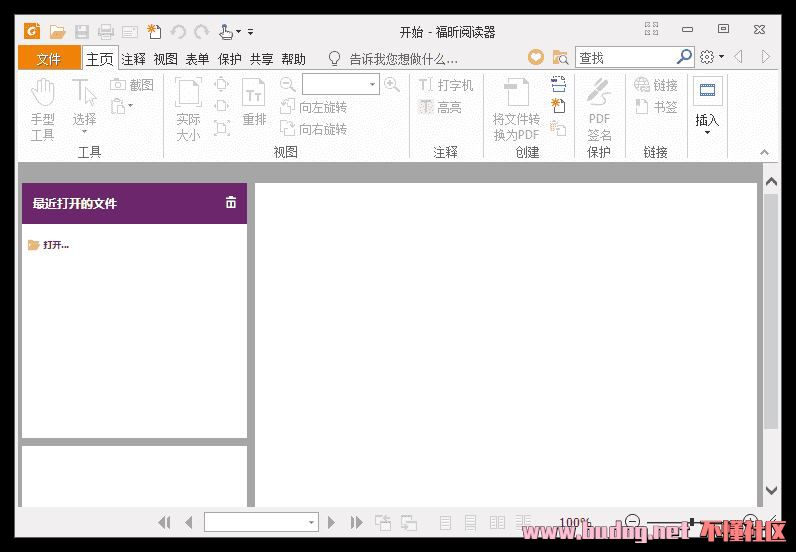Switch to the Protect (保护) tab
This screenshot has height=552, width=796.
(229, 59)
